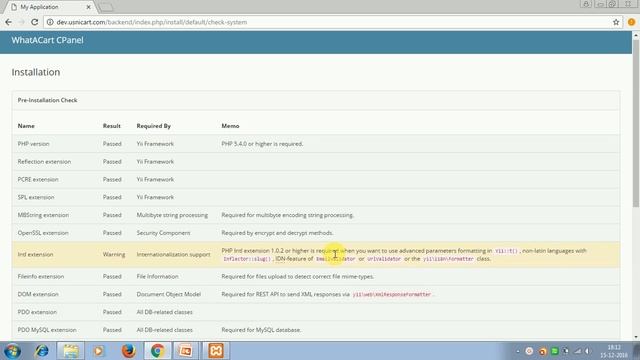The height and width of the screenshot is (360, 640).
Task: Open File Explorer from the taskbar
Action: point(71,351)
